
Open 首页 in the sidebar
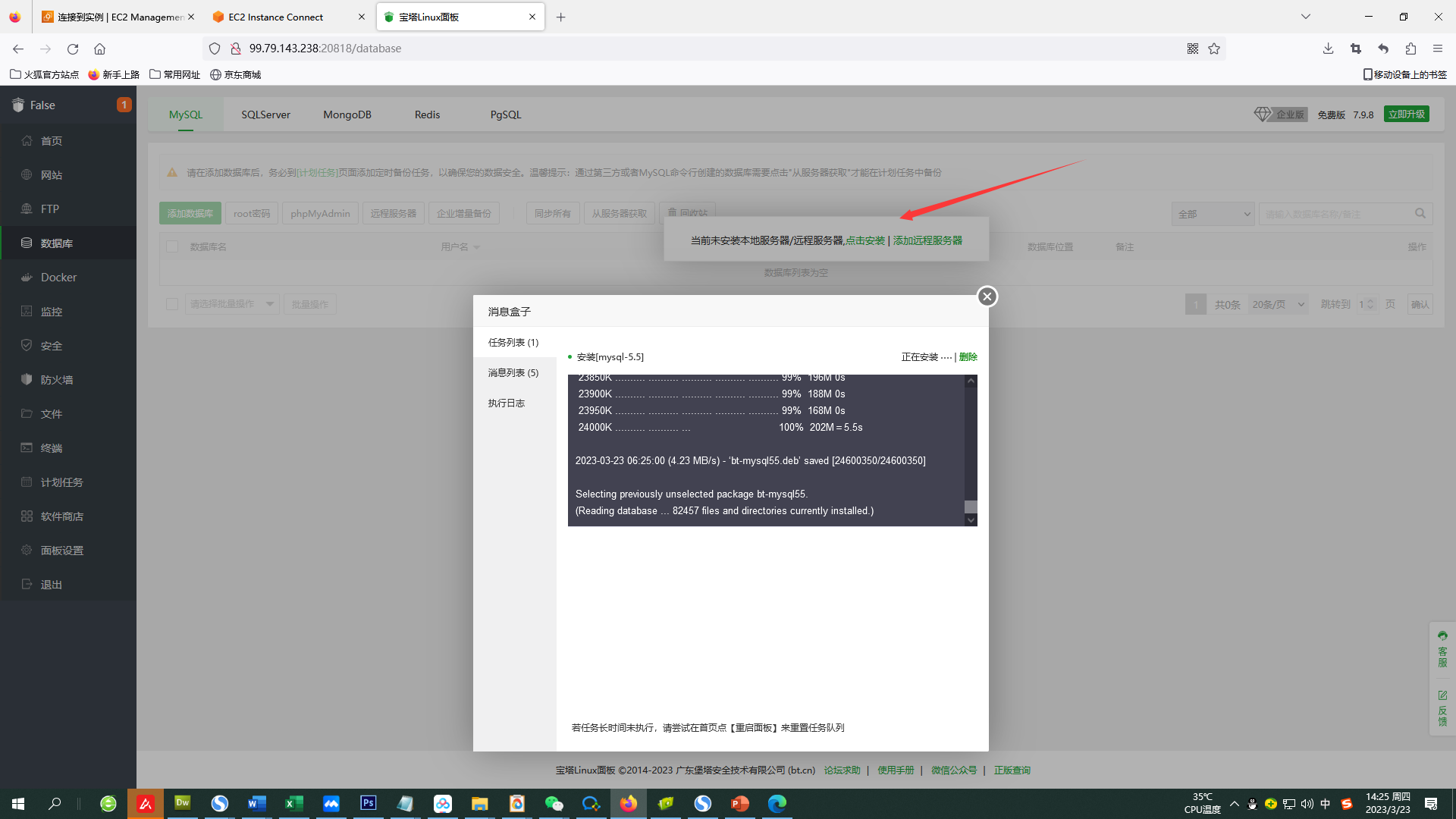[x=68, y=141]
